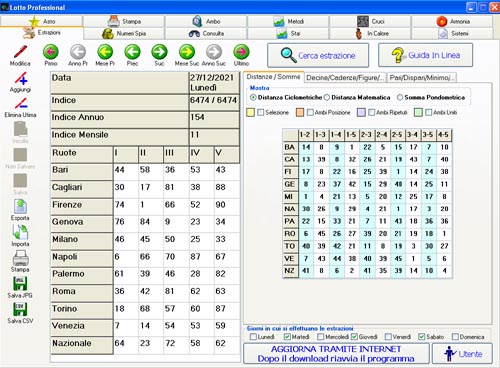Viewport: 500px width, 368px height.
Task: Save as image with Salva JPG icon
Action: click(x=20, y=284)
